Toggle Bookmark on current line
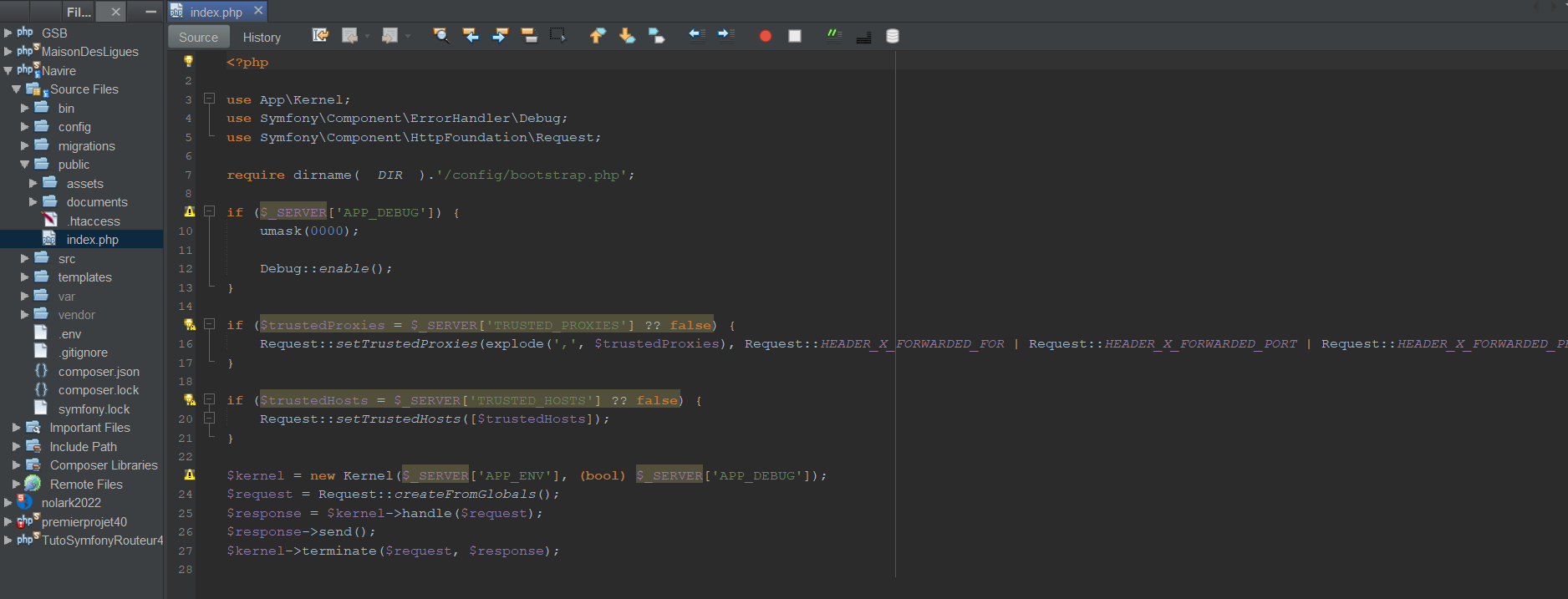 tap(656, 35)
